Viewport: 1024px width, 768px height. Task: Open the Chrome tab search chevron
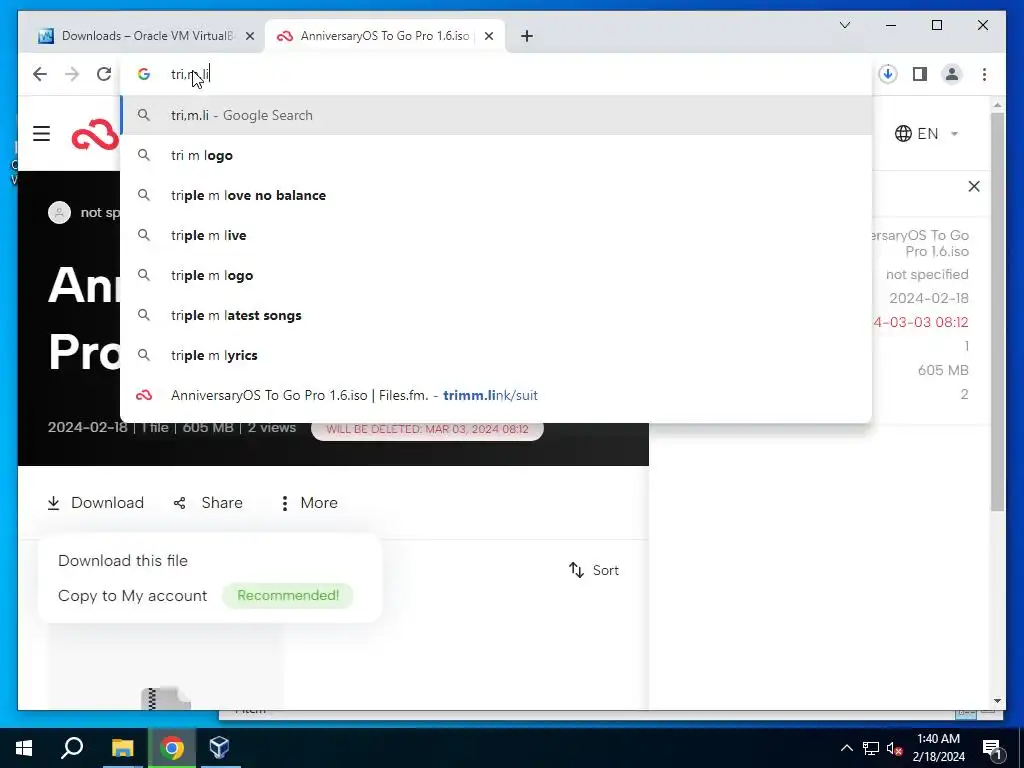coord(844,25)
